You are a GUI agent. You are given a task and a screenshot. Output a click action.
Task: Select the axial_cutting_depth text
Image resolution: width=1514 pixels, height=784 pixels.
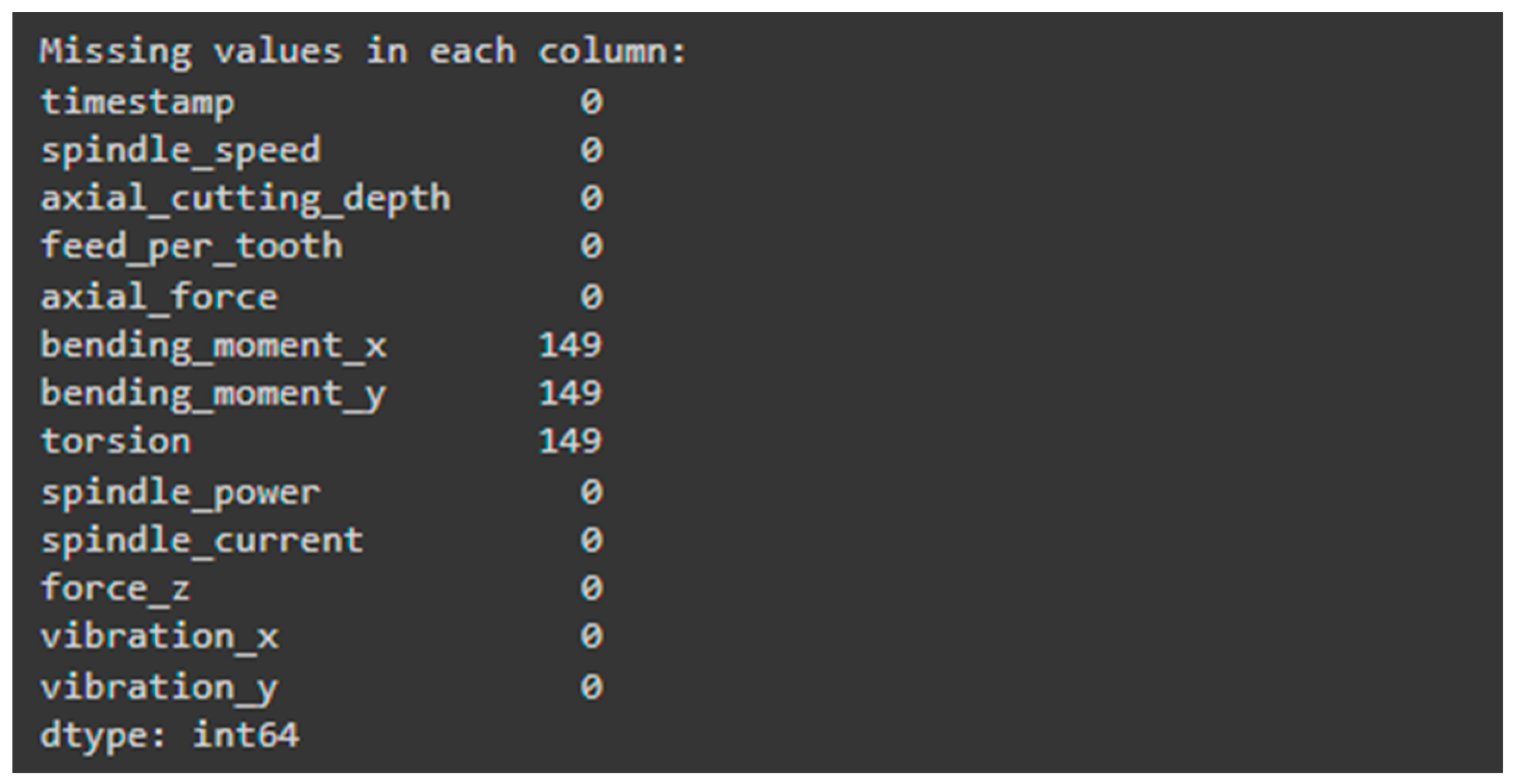246,200
